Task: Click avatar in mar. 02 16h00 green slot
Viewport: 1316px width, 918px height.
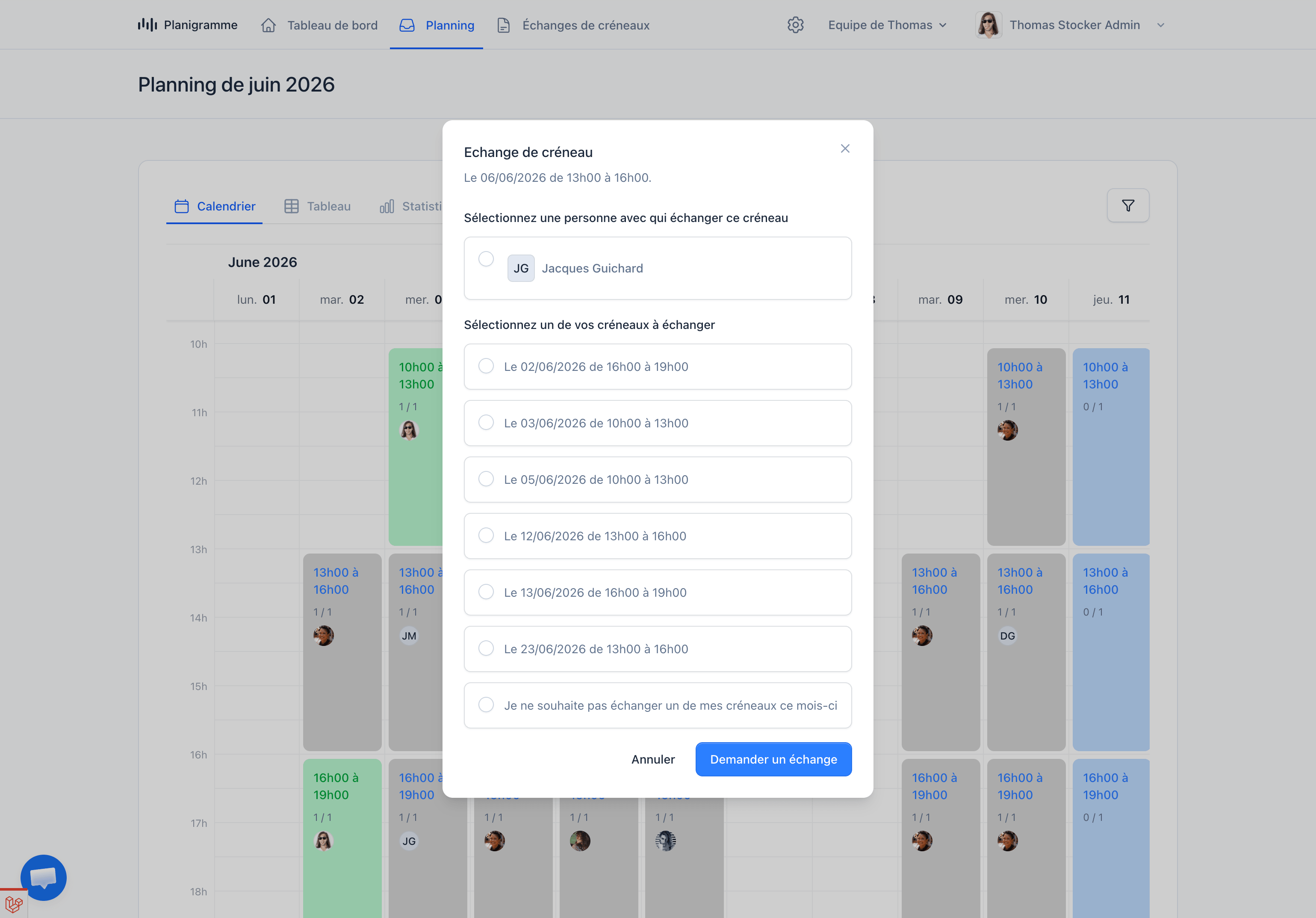Action: click(324, 841)
